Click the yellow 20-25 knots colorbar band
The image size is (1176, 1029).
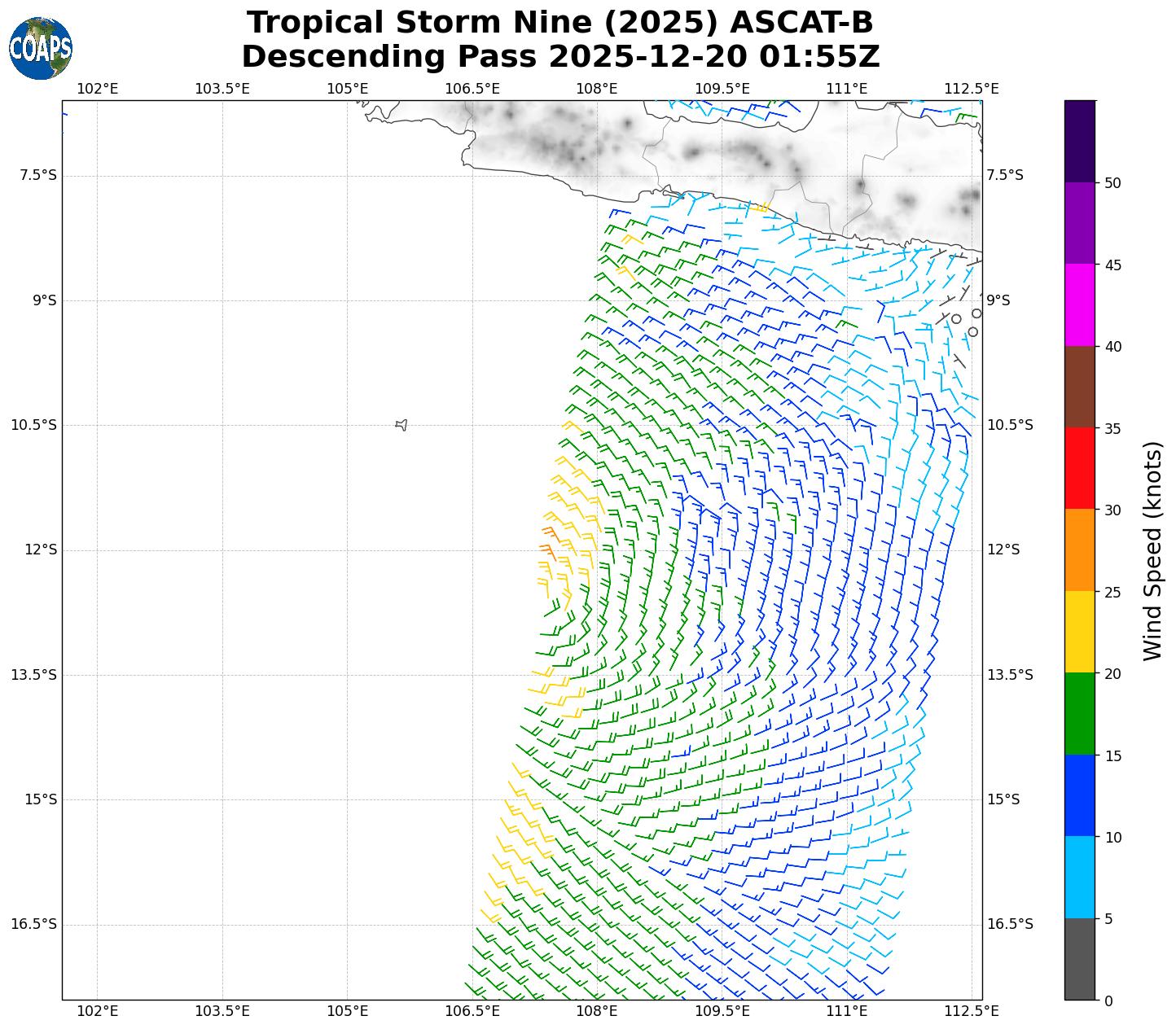tap(1079, 632)
